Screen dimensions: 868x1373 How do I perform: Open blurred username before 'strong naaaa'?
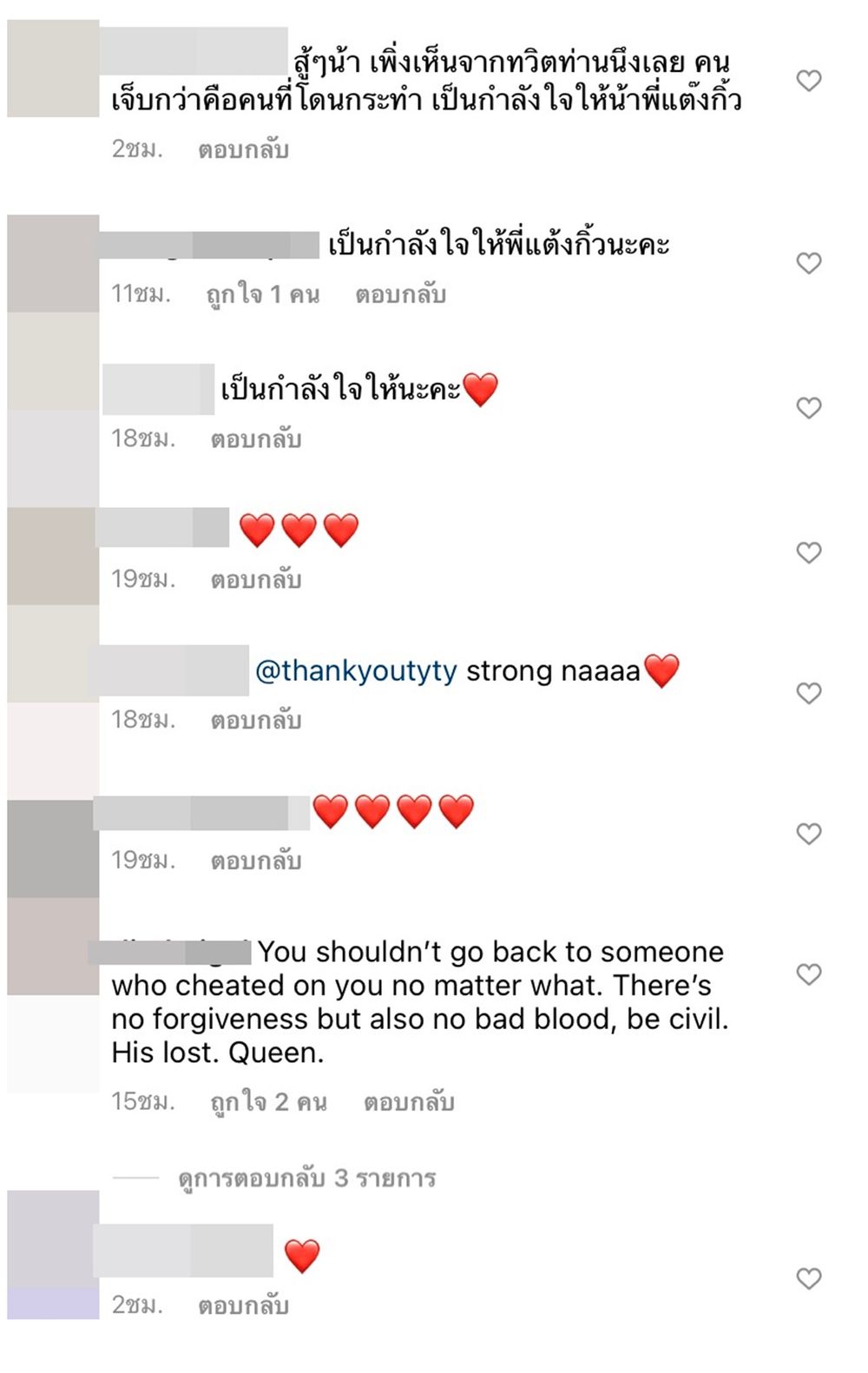click(168, 670)
